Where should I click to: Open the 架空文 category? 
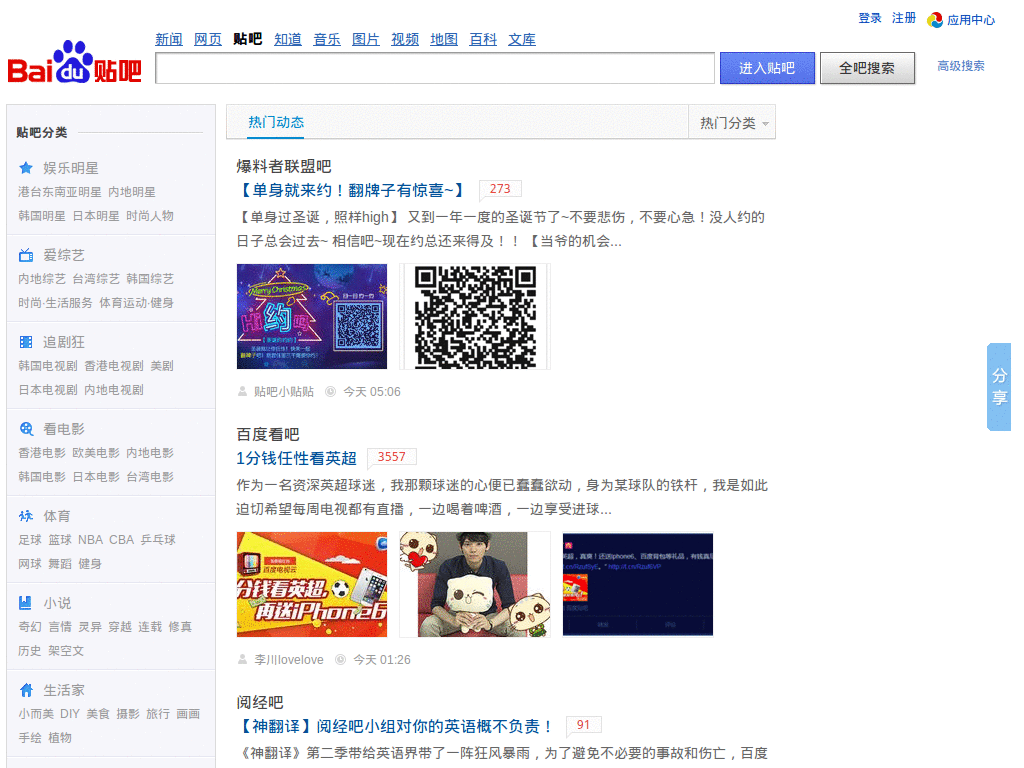(66, 651)
